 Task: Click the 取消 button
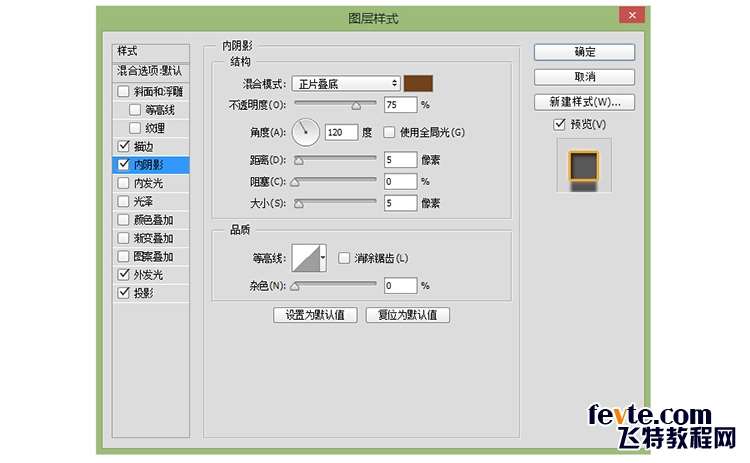(x=585, y=77)
